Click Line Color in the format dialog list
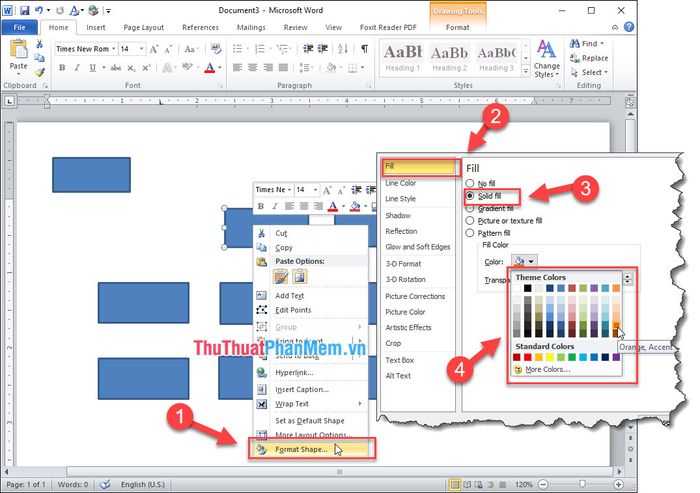Image resolution: width=700 pixels, height=493 pixels. point(401,183)
